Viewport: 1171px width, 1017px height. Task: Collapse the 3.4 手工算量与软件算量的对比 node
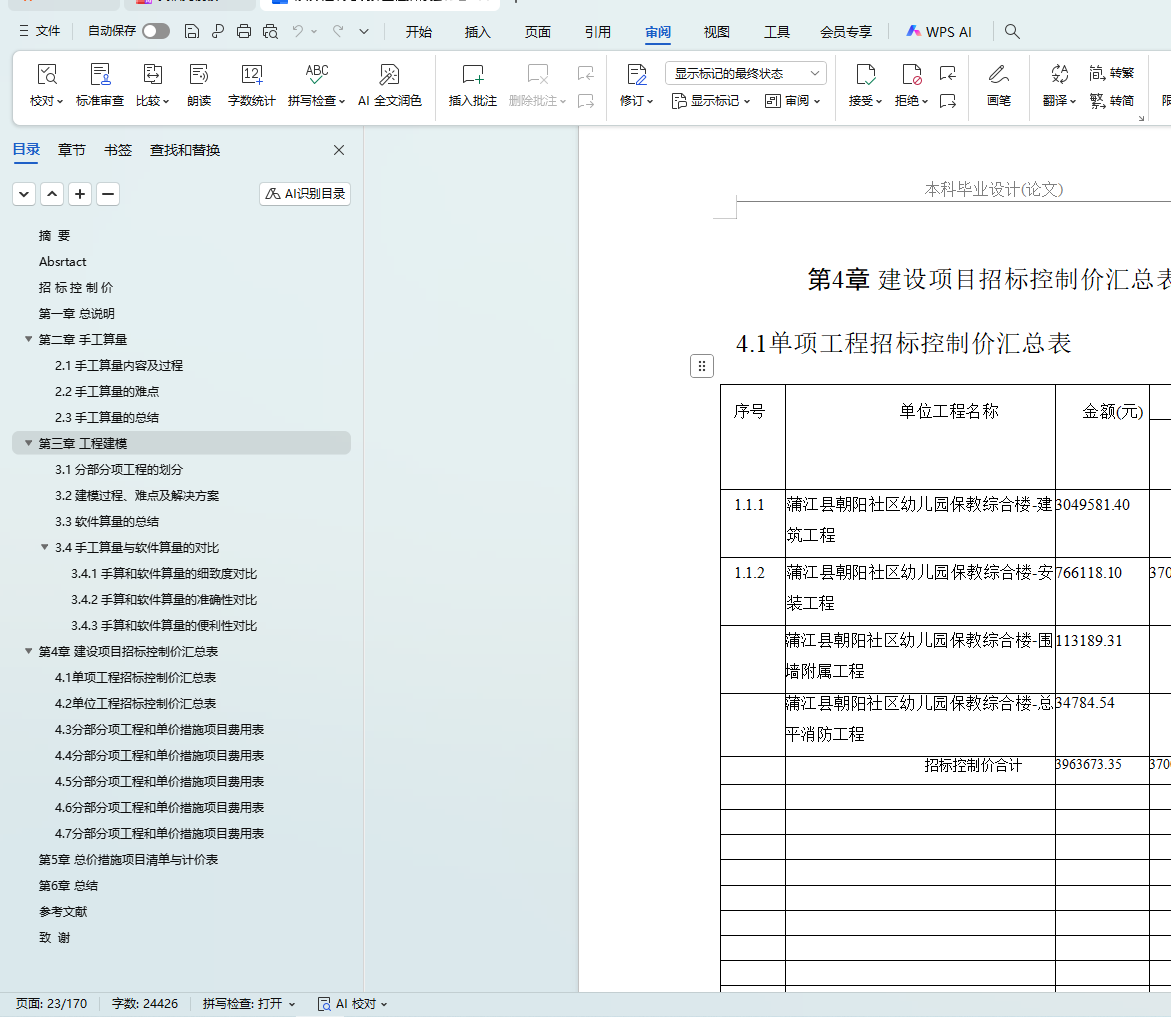[x=45, y=547]
